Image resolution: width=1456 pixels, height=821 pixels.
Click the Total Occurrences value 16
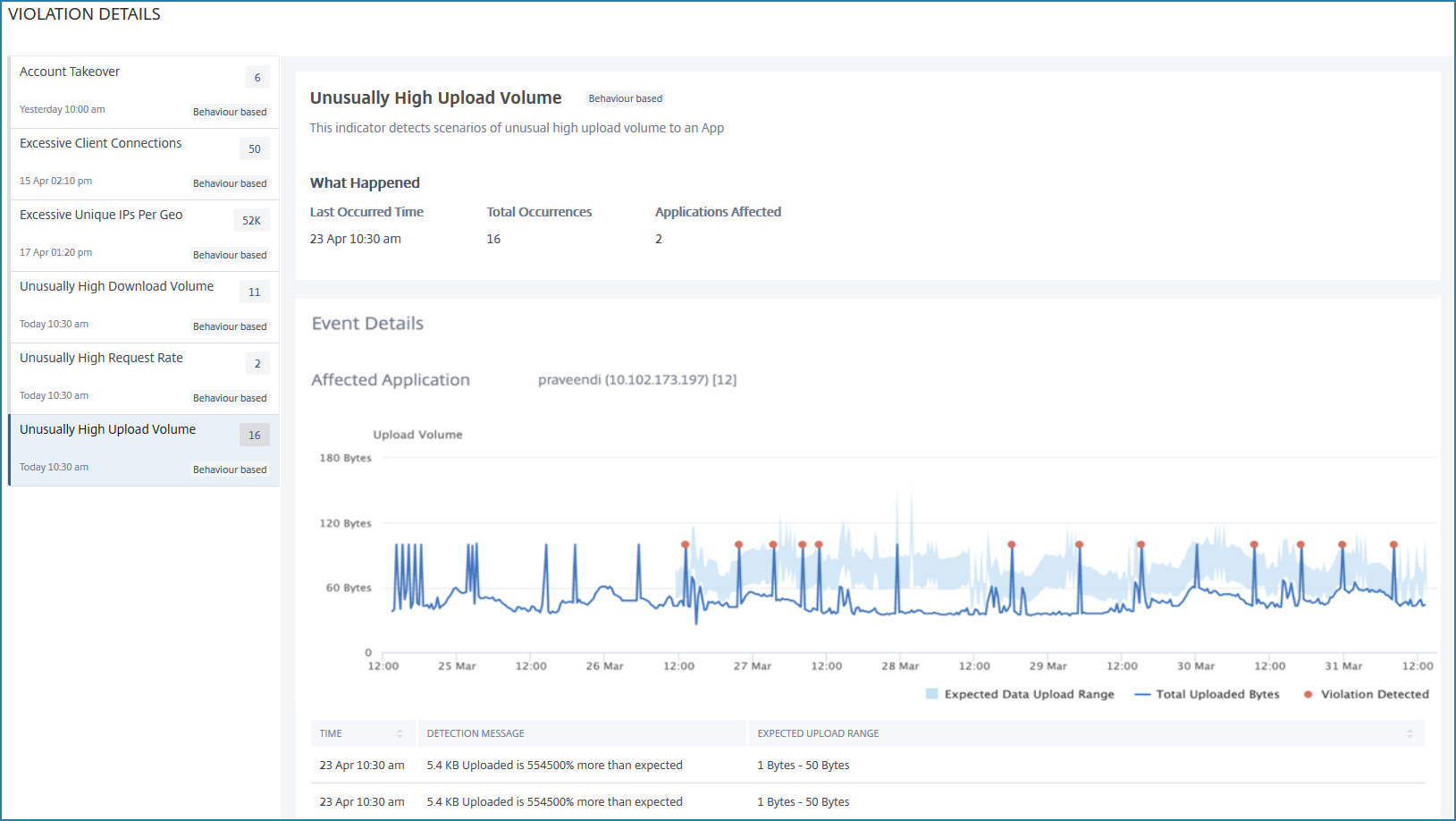click(x=493, y=239)
